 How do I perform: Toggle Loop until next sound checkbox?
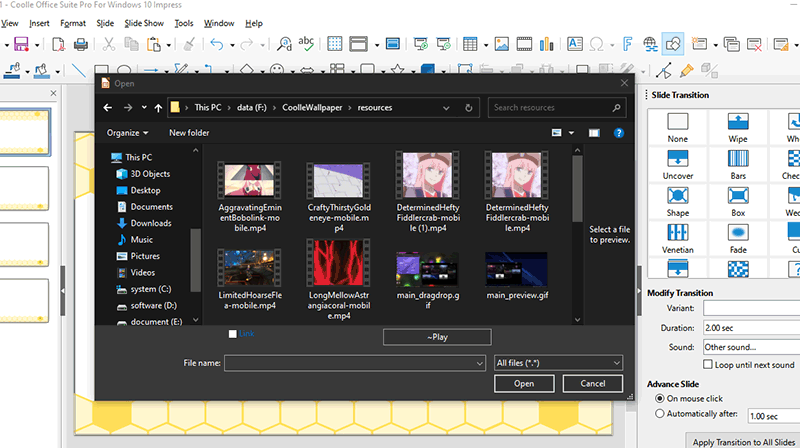click(x=709, y=365)
